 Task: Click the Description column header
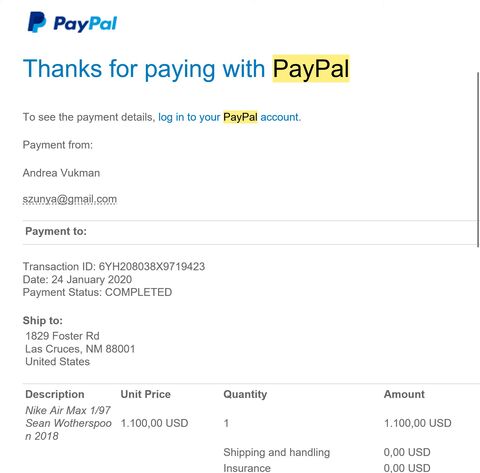click(55, 394)
